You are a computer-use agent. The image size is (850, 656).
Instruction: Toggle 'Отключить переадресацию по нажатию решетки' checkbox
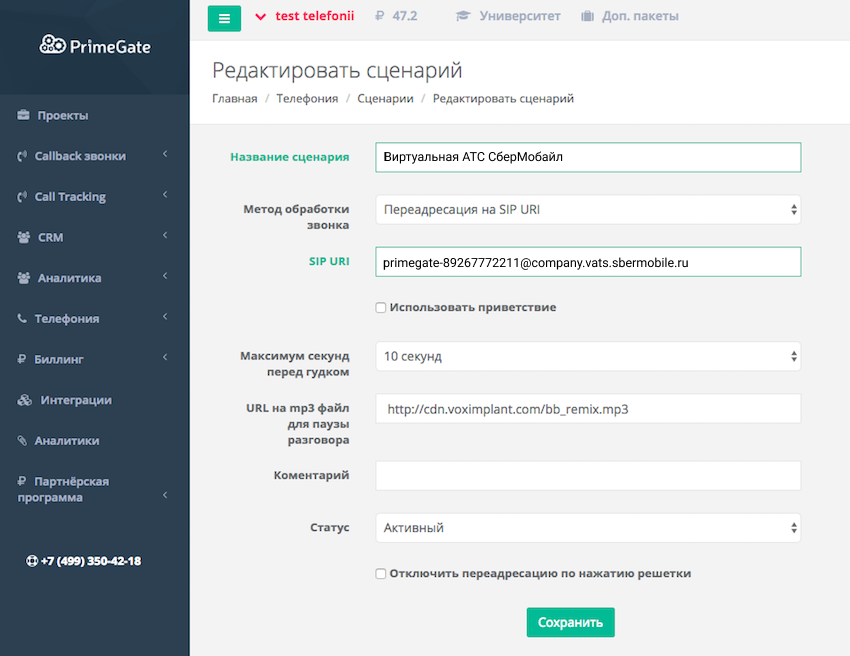pos(381,574)
